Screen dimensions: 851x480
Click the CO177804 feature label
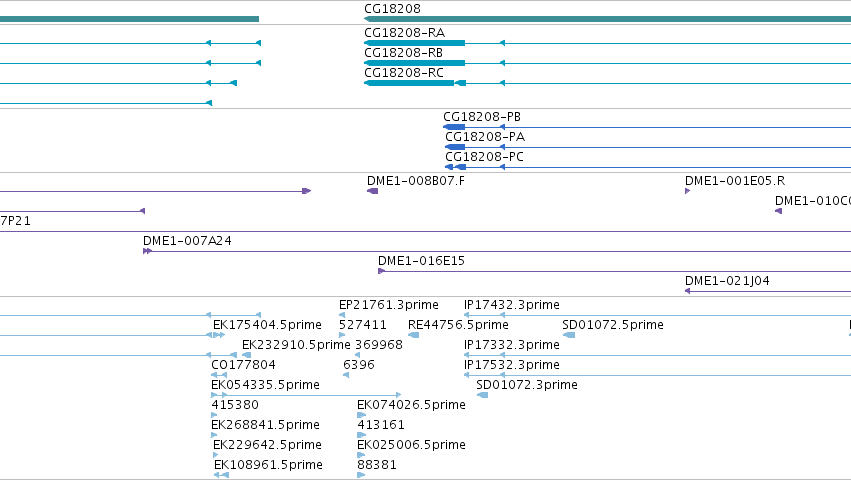pyautogui.click(x=243, y=365)
